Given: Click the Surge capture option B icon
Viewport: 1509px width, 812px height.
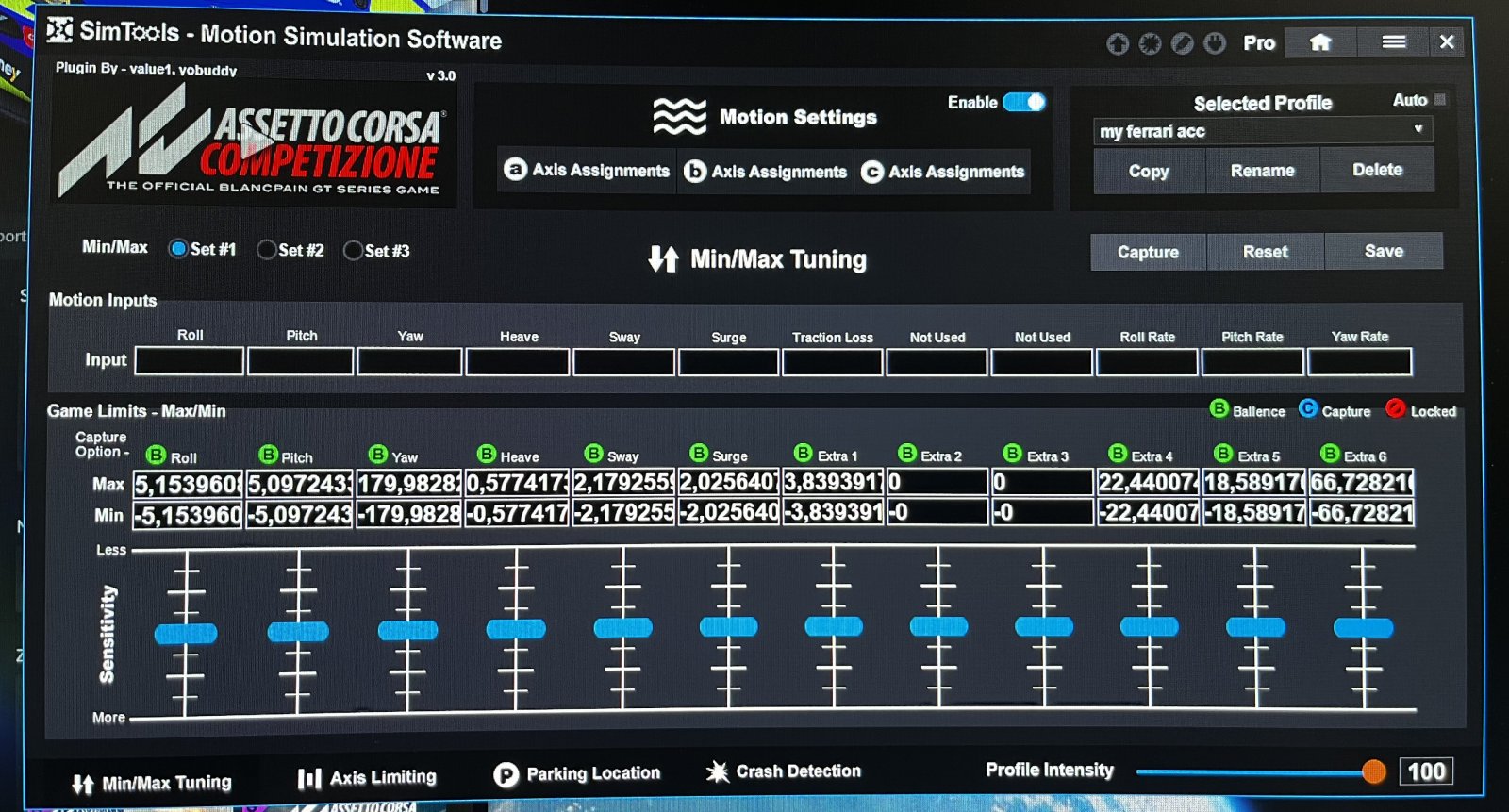Looking at the screenshot, I should (x=699, y=454).
